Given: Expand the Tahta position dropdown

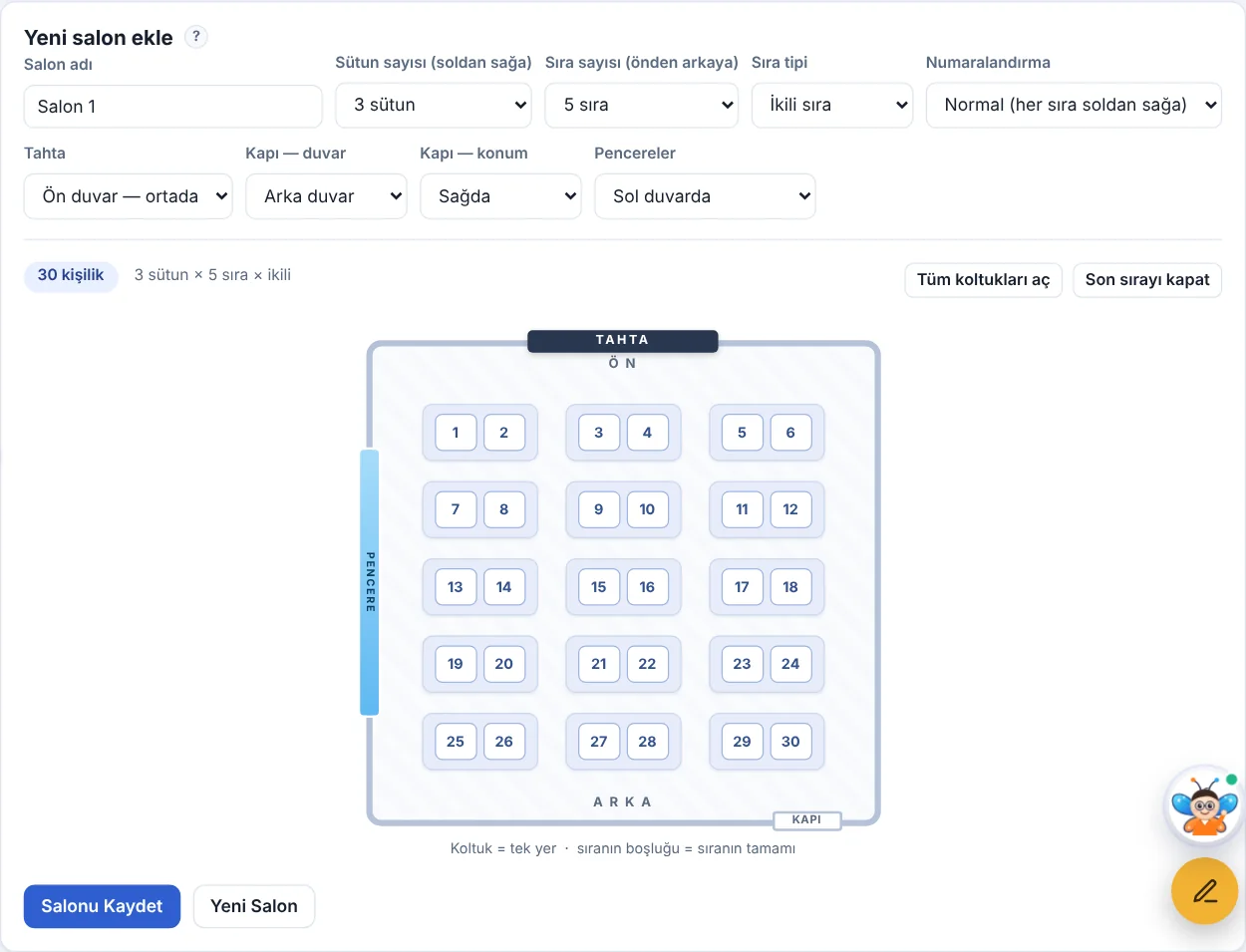Looking at the screenshot, I should 128,196.
